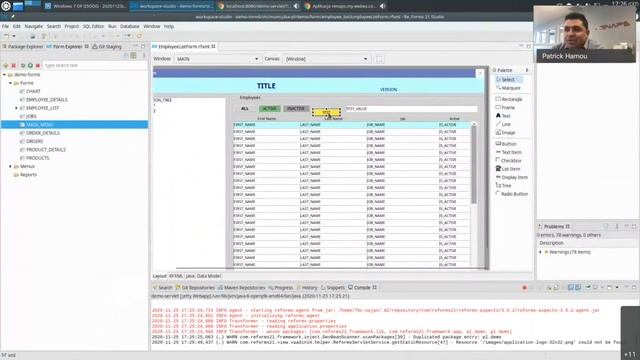Select the Radio Button palette entry

click(x=512, y=194)
